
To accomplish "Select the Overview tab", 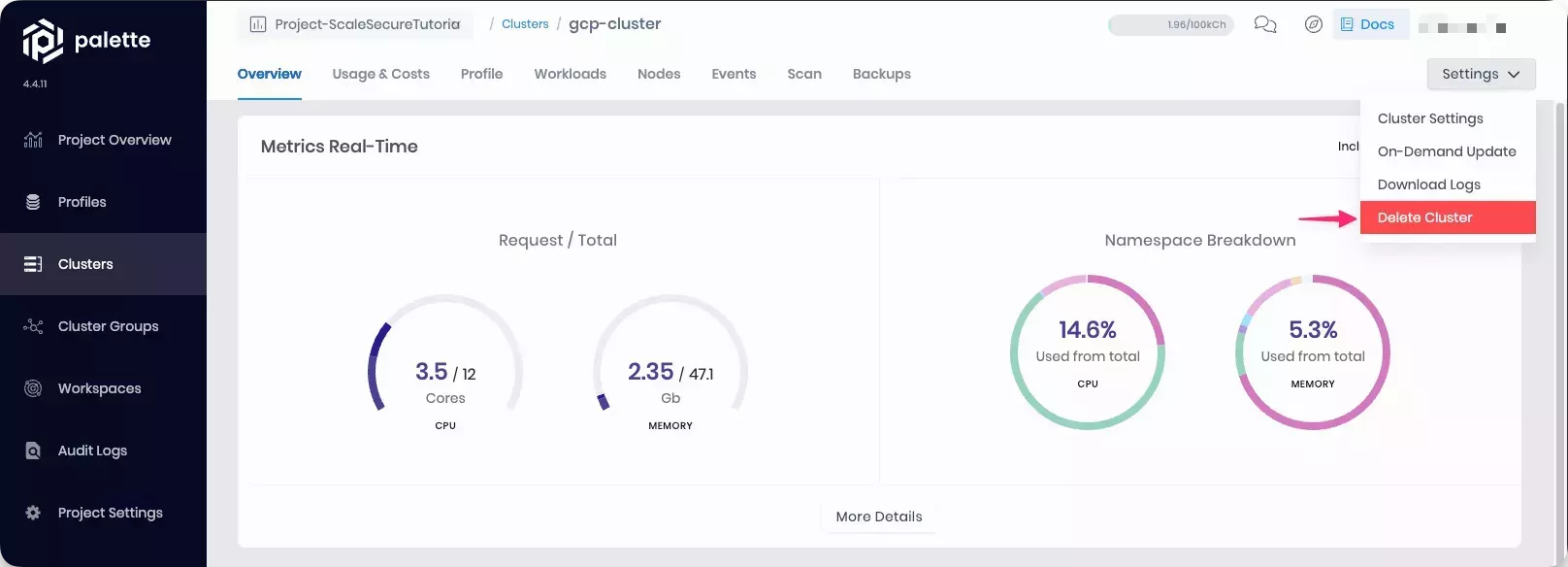I will click(270, 74).
